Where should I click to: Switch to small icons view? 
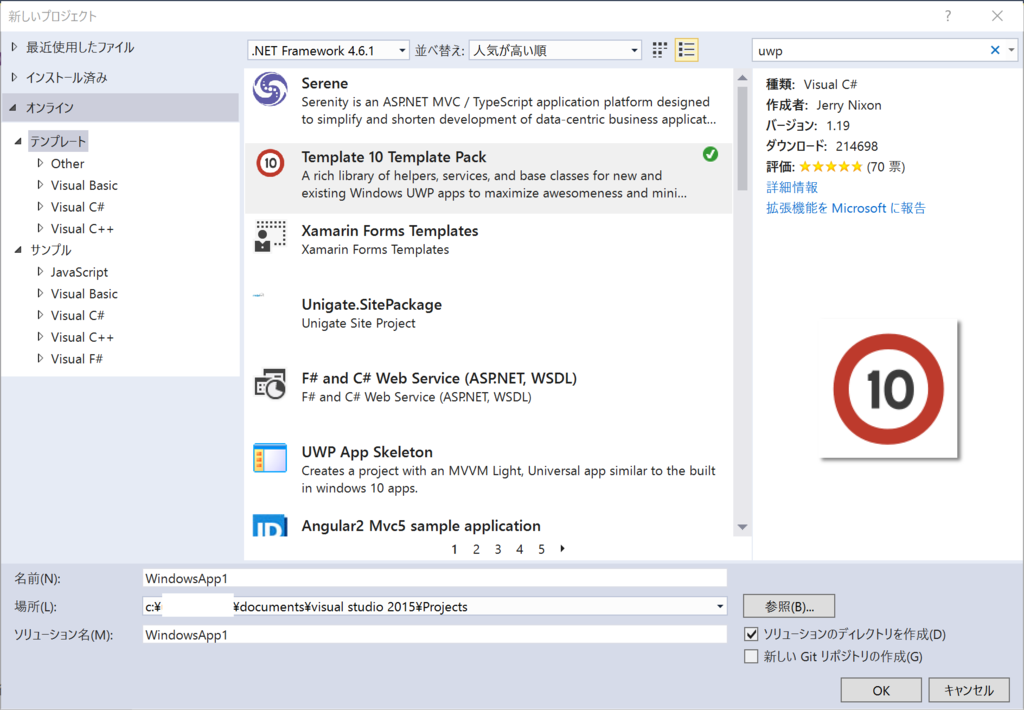click(660, 50)
